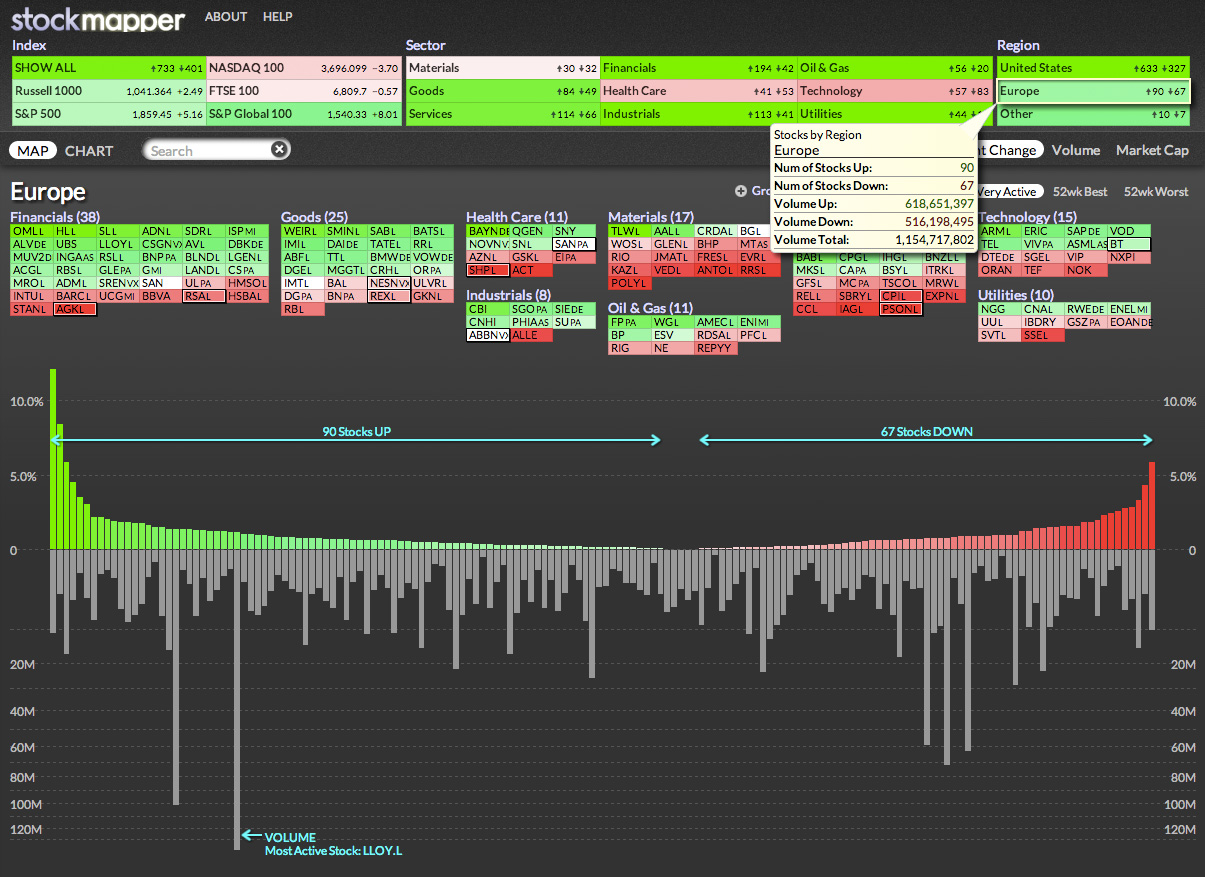Select the NOK stock tile

click(1087, 270)
